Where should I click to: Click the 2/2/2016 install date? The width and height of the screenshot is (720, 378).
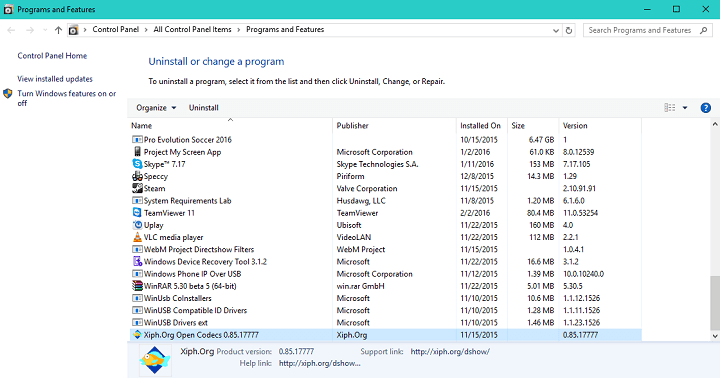[x=475, y=213]
